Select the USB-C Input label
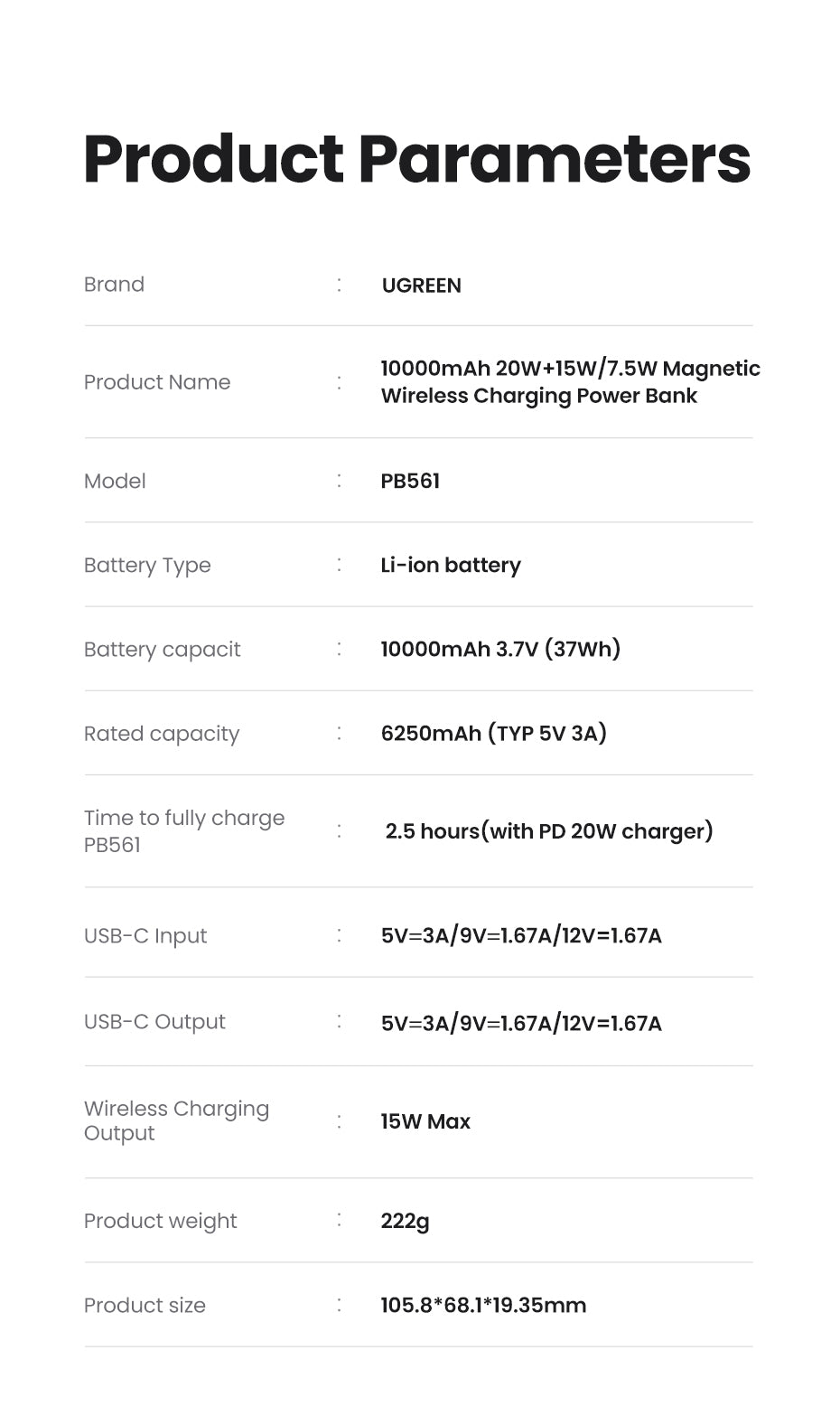840x1425 pixels. coord(145,936)
